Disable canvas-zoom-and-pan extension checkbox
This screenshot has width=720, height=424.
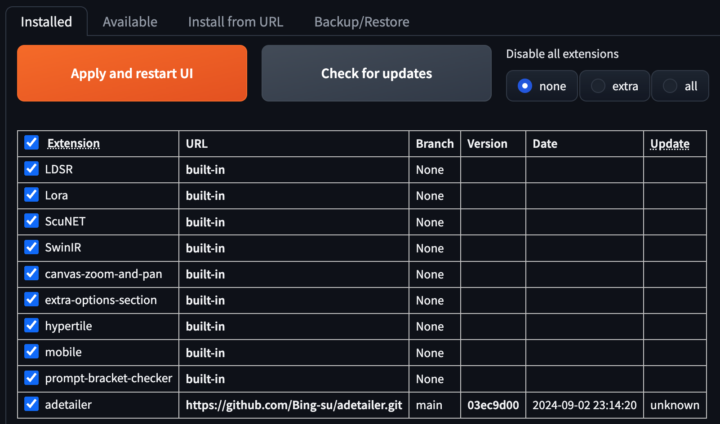click(31, 273)
